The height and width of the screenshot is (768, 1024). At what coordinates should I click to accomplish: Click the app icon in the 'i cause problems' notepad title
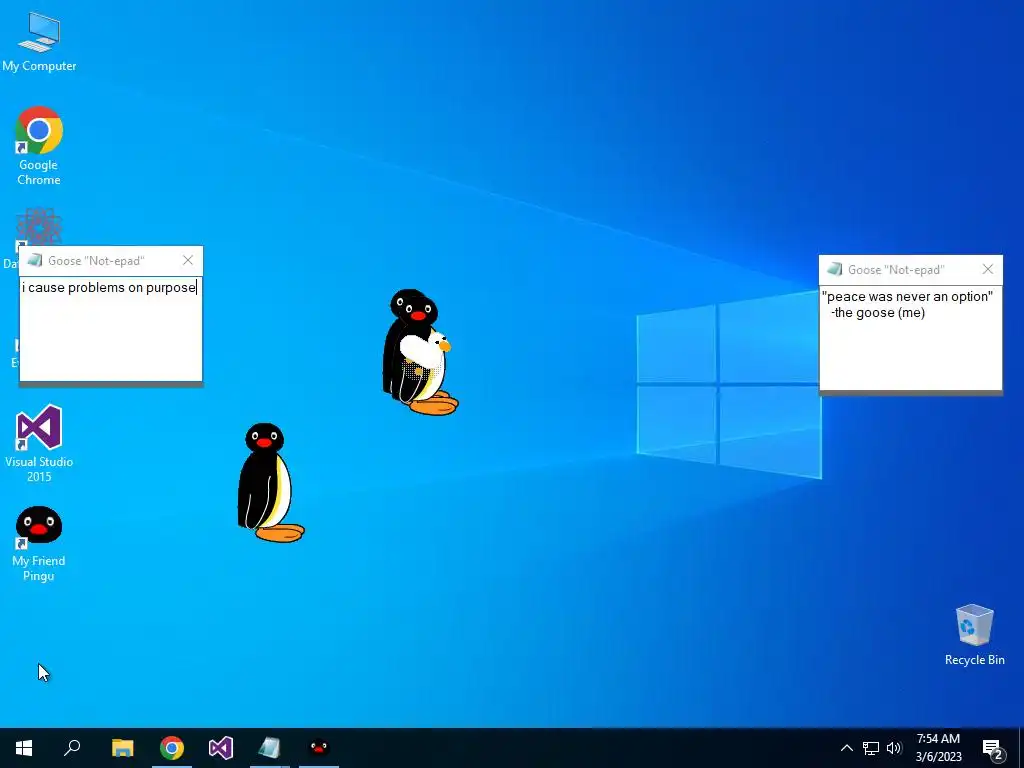click(35, 261)
